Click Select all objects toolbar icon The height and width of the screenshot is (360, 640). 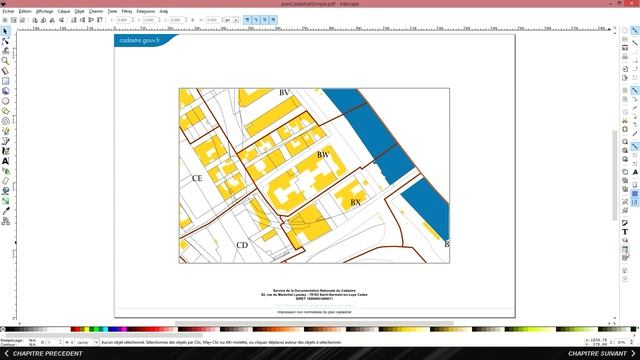click(x=5, y=20)
